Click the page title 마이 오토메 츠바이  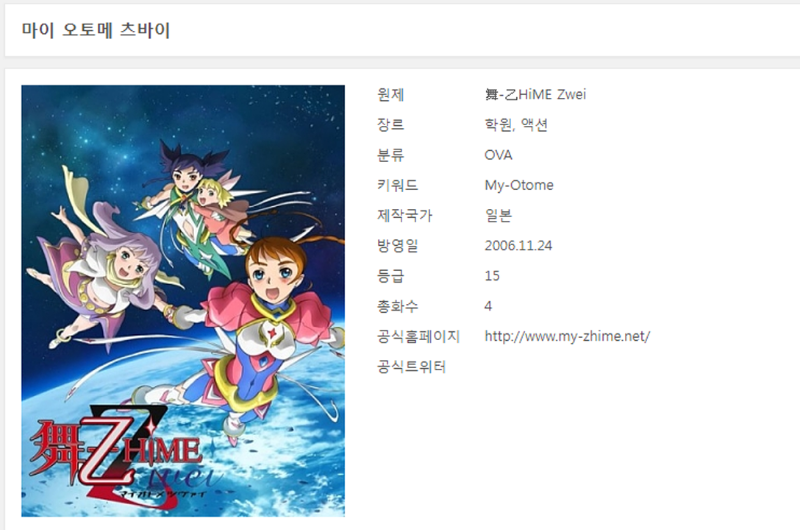click(96, 30)
